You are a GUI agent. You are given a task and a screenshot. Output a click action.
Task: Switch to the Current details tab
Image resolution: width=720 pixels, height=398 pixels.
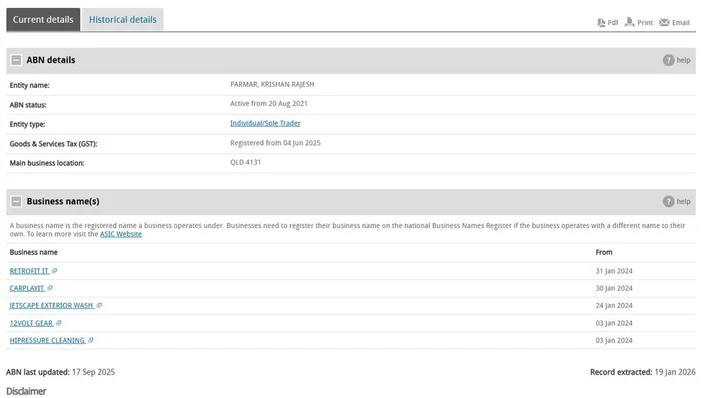pos(43,20)
